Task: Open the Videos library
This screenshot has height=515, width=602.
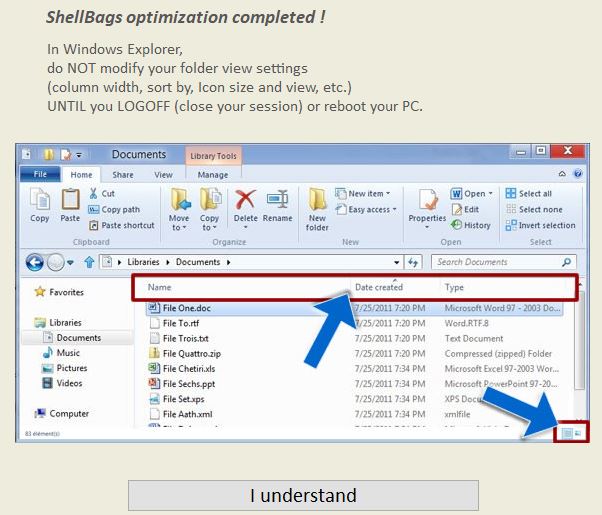Action: pyautogui.click(x=62, y=383)
